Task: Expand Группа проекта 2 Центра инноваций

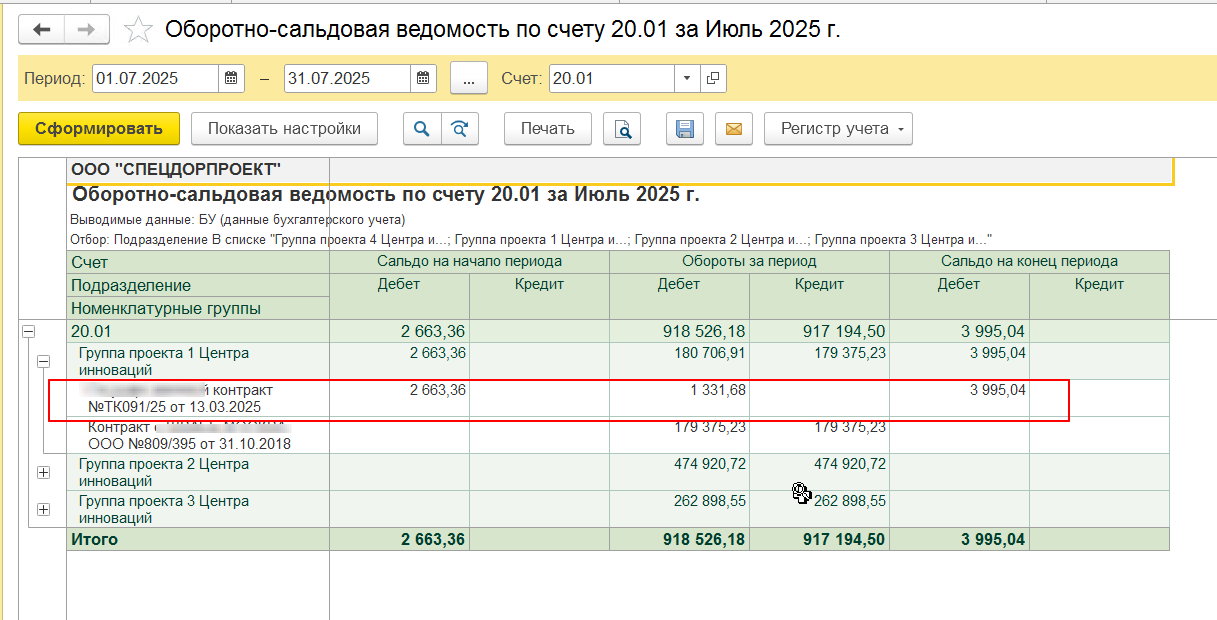Action: [43, 472]
